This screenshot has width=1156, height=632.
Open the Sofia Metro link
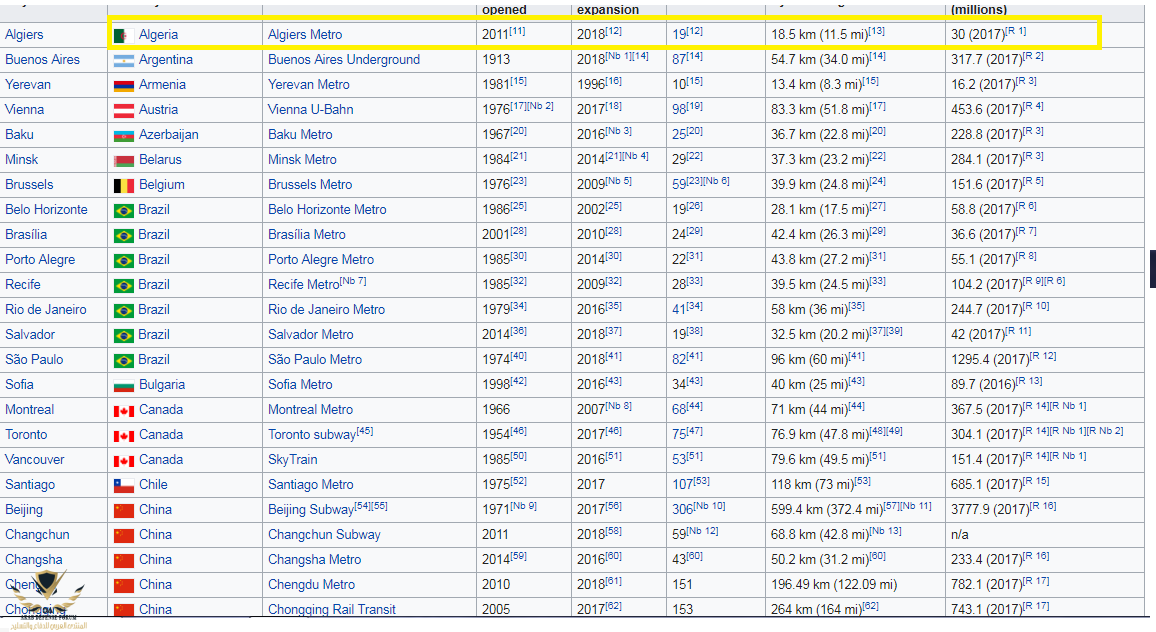point(300,385)
